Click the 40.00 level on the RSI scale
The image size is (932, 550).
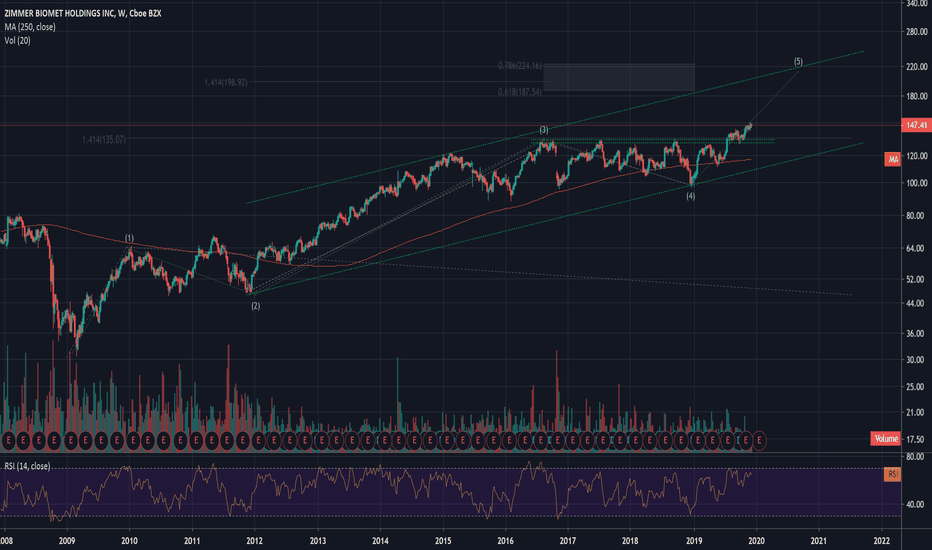click(917, 504)
